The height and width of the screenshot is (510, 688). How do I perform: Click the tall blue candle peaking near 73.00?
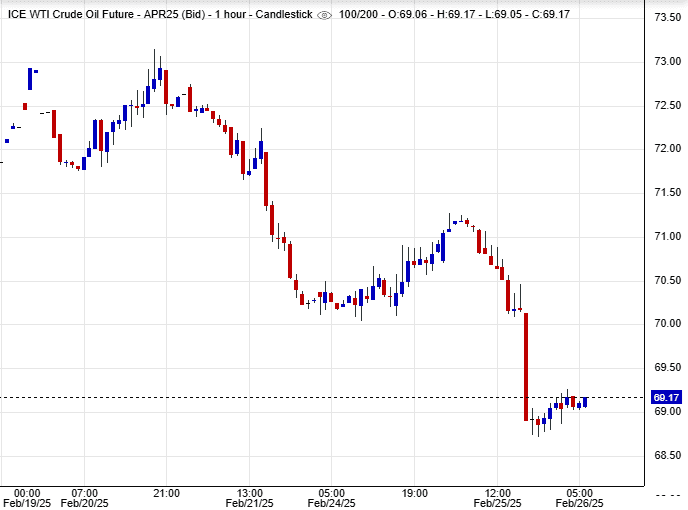(x=159, y=76)
